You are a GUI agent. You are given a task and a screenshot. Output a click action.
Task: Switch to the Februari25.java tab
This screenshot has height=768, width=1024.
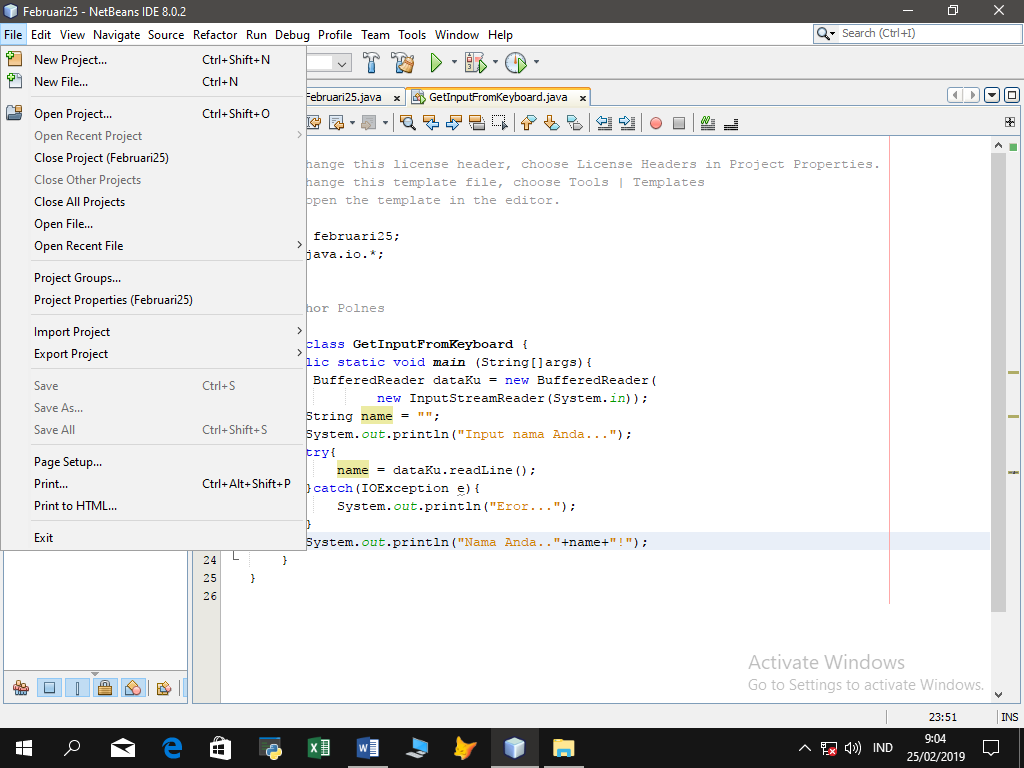click(350, 98)
